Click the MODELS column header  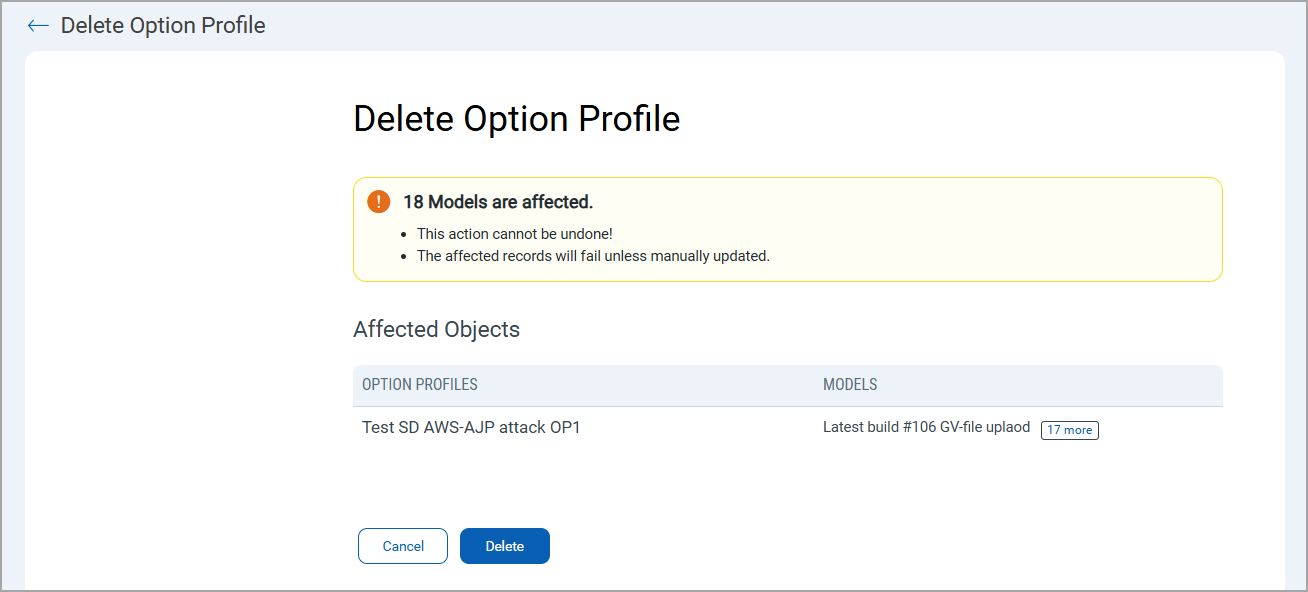(851, 384)
